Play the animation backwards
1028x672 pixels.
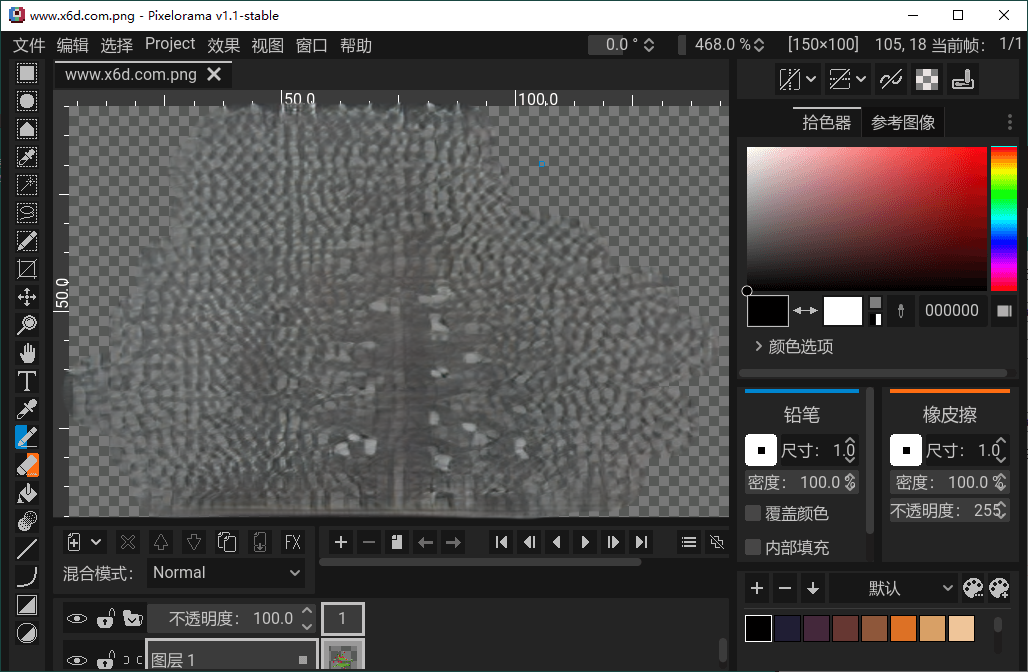(x=557, y=542)
